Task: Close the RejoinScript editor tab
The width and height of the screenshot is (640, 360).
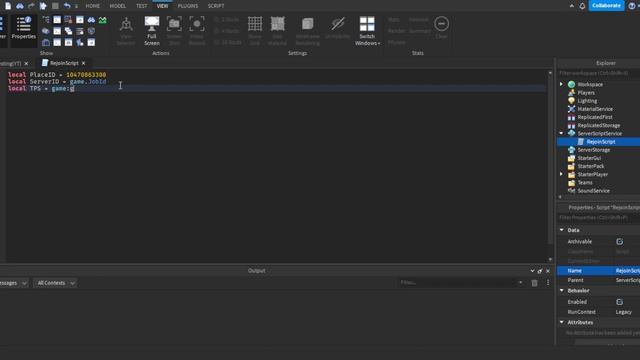Action: (84, 63)
